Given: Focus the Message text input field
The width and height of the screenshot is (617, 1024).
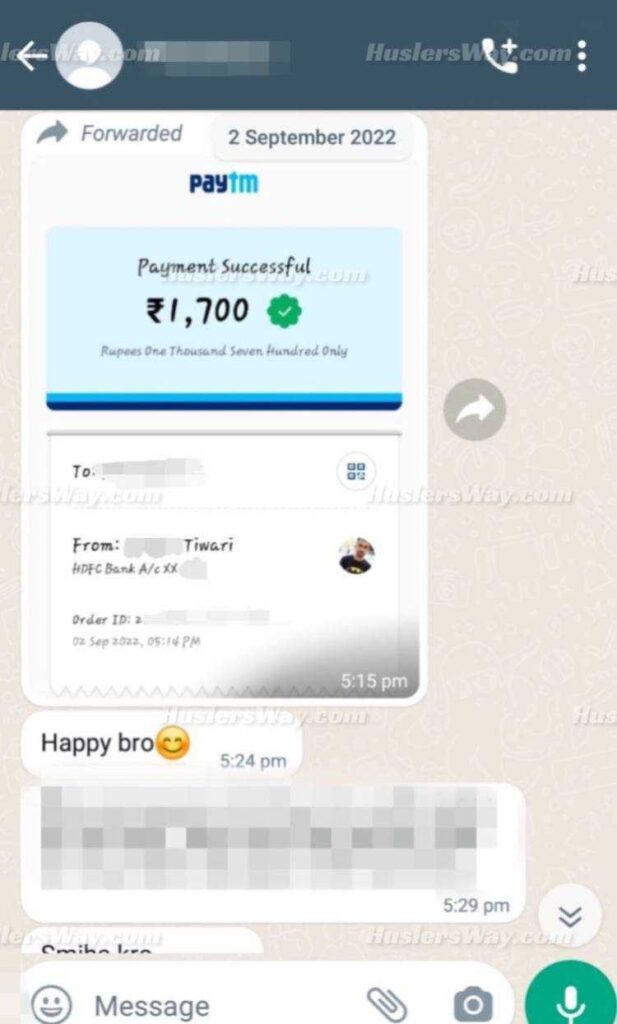Looking at the screenshot, I should [222, 1006].
